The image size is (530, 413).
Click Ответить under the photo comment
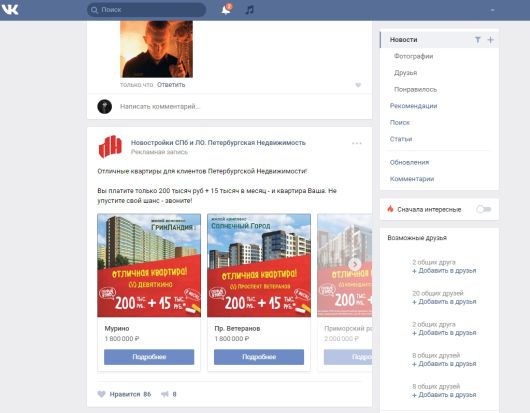coord(171,85)
